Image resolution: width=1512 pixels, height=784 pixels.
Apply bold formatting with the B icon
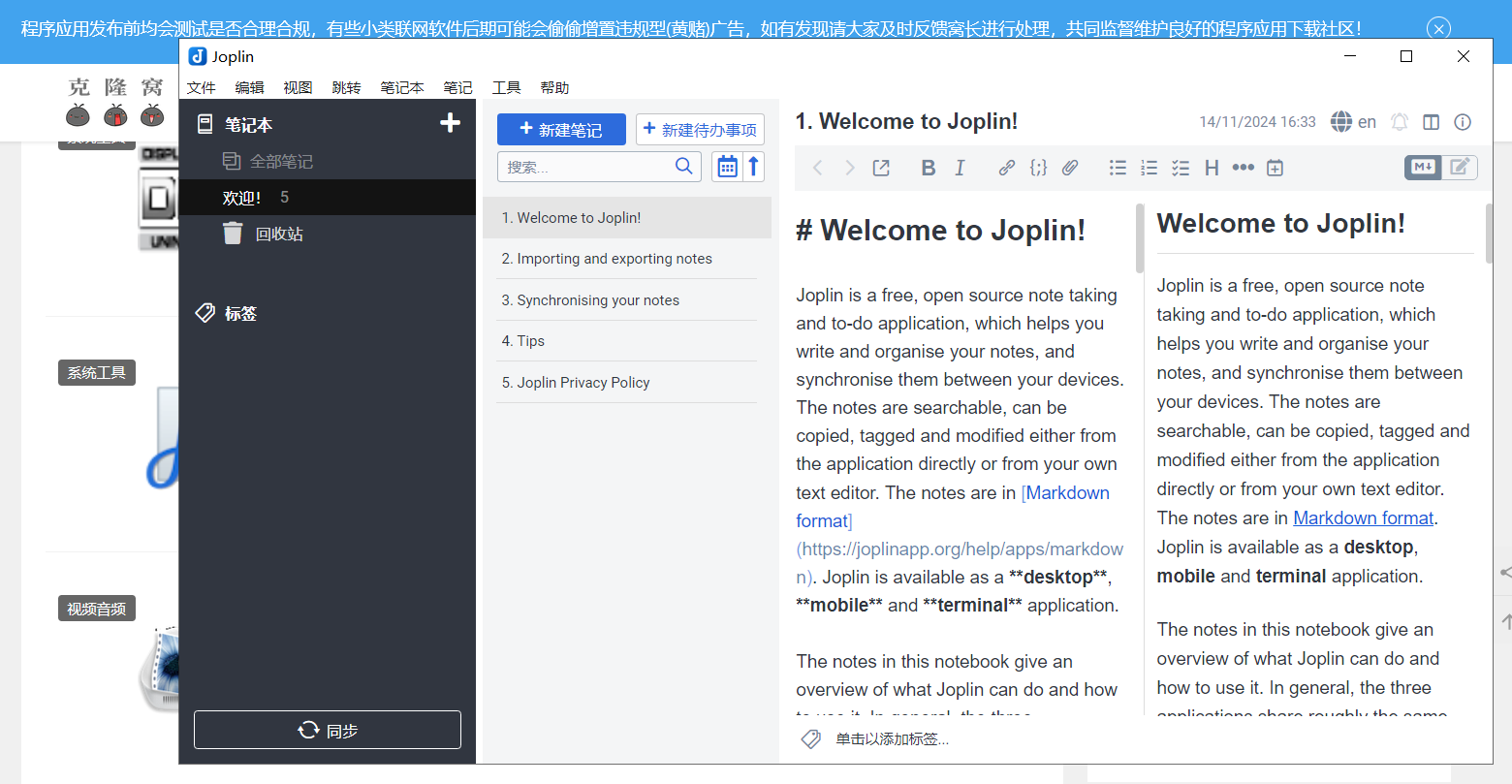(x=929, y=168)
